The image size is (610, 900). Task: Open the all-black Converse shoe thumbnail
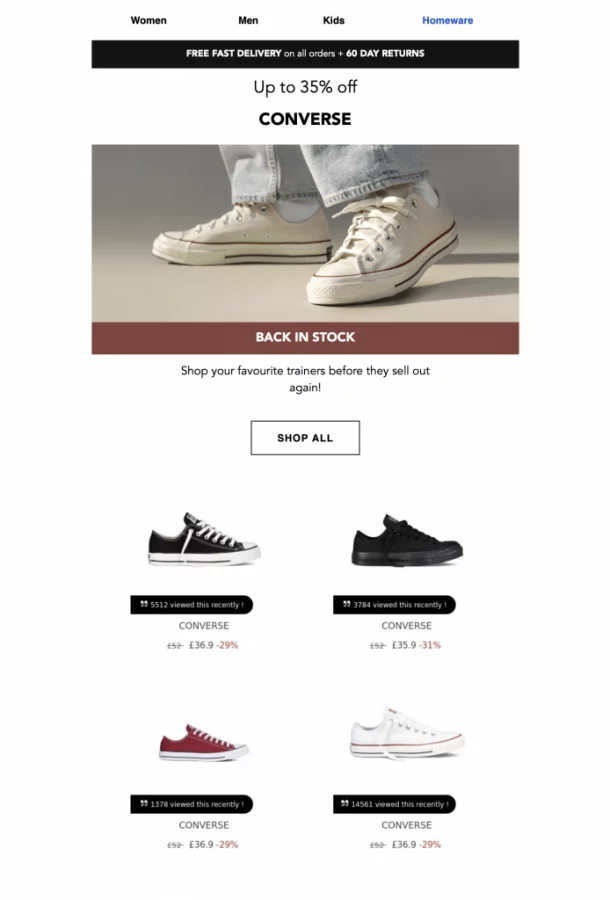coord(407,541)
